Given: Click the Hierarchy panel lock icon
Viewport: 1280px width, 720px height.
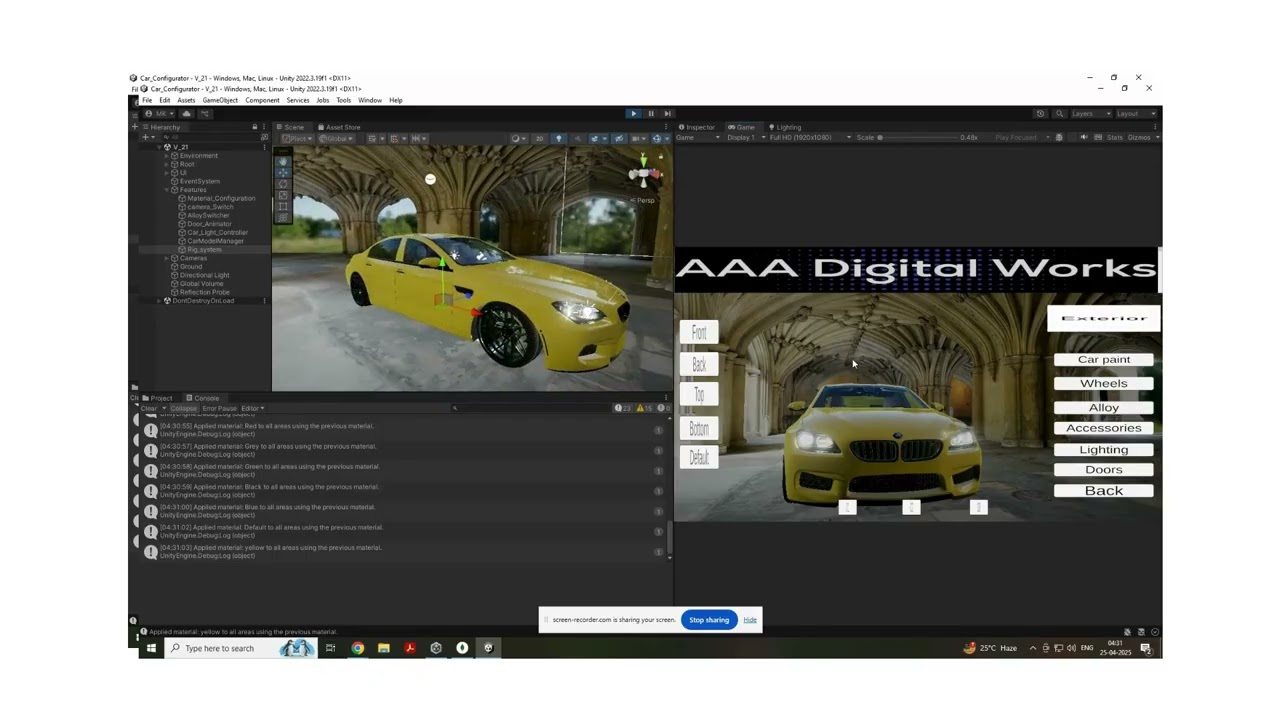Looking at the screenshot, I should point(254,127).
